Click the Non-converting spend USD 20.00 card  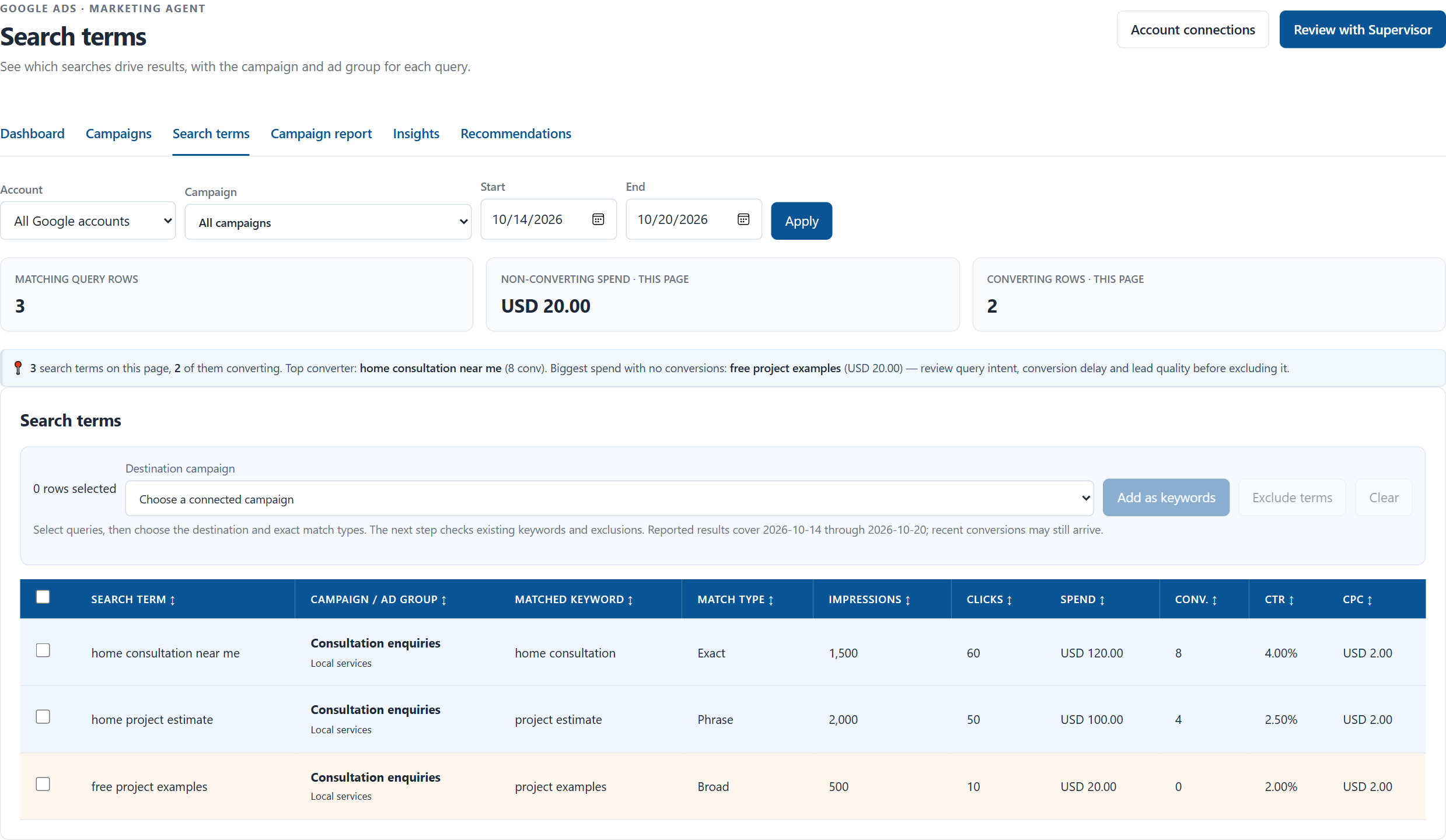722,295
